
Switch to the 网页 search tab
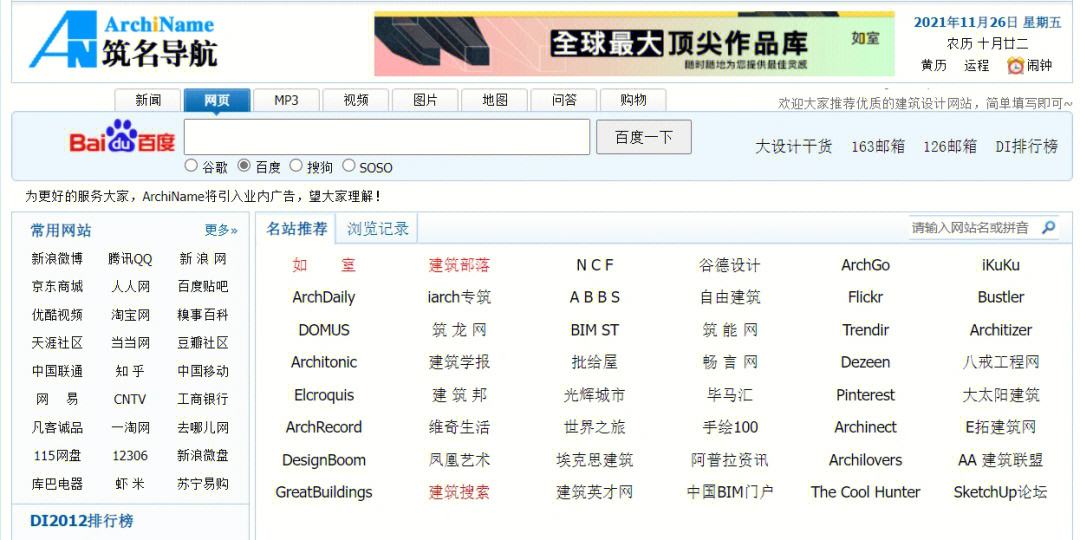[x=217, y=100]
